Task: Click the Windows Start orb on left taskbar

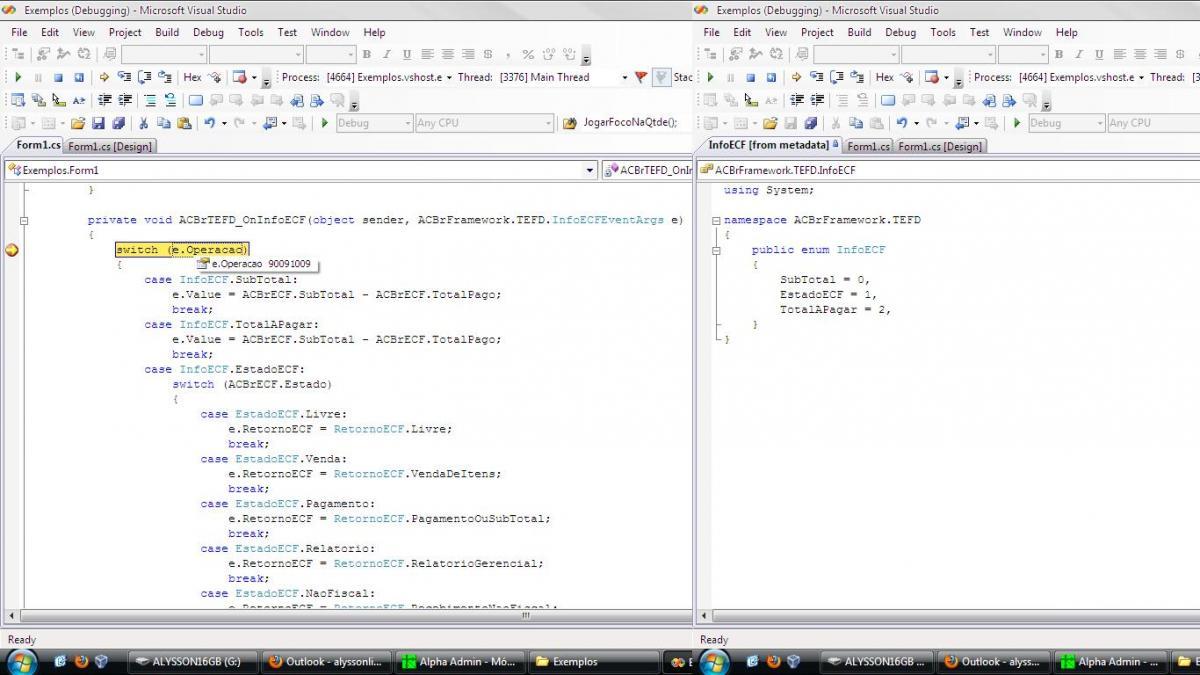Action: click(21, 661)
